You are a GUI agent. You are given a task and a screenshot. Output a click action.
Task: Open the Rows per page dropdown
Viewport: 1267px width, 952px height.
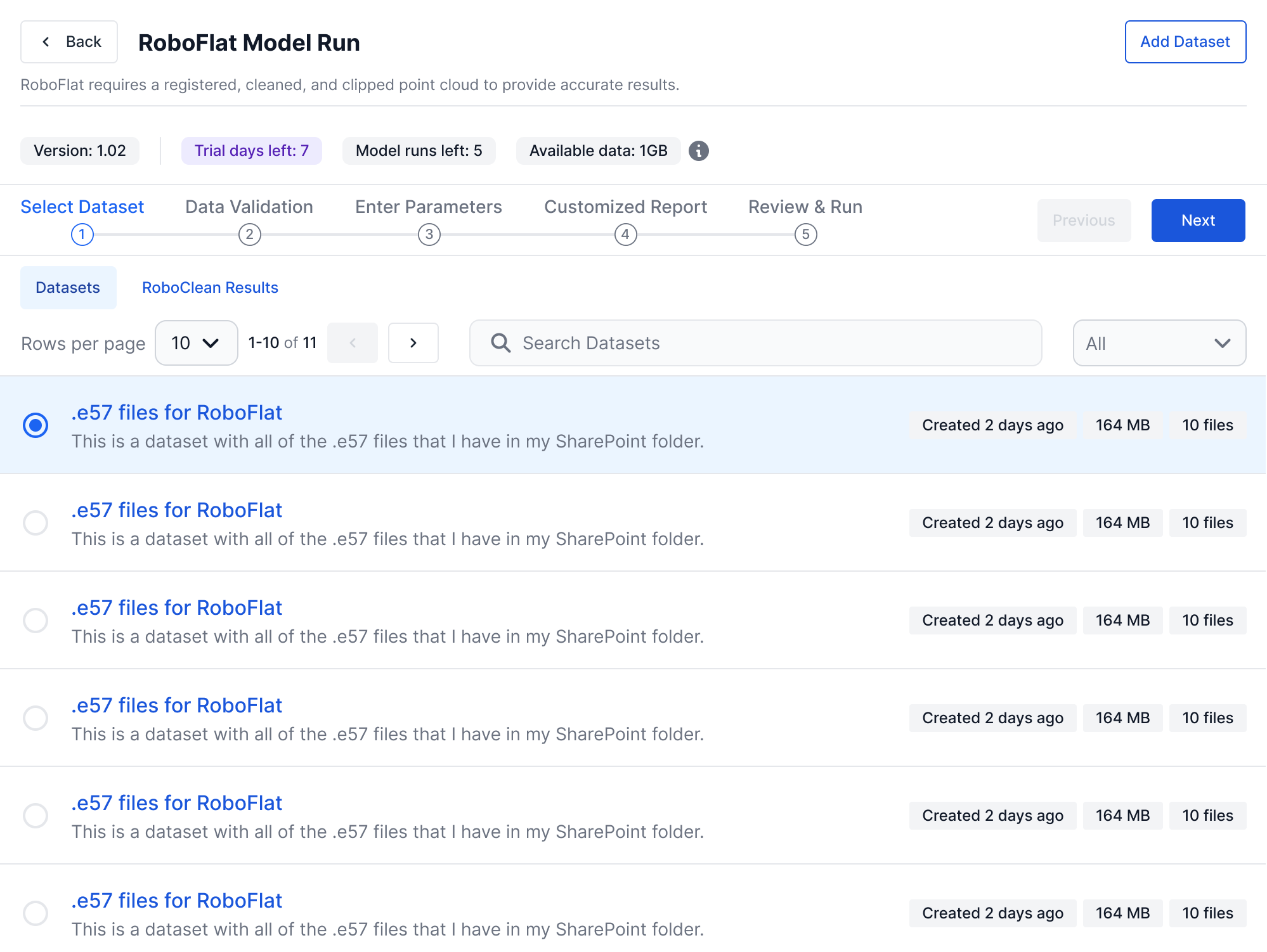coord(197,343)
